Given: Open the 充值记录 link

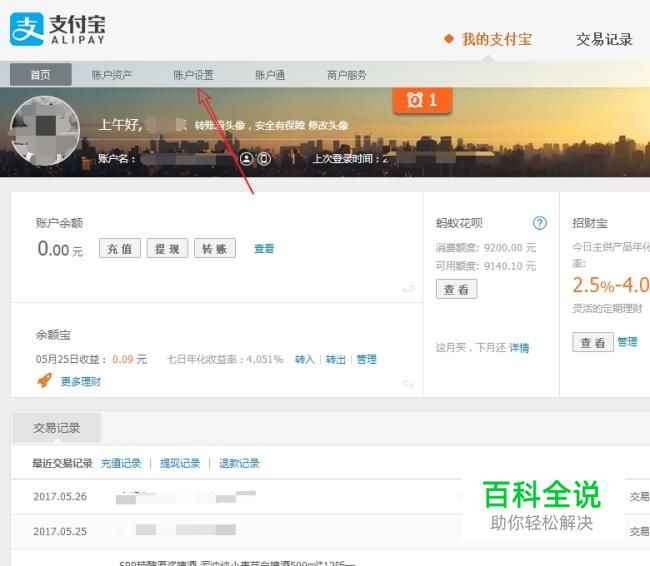Looking at the screenshot, I should (121, 463).
